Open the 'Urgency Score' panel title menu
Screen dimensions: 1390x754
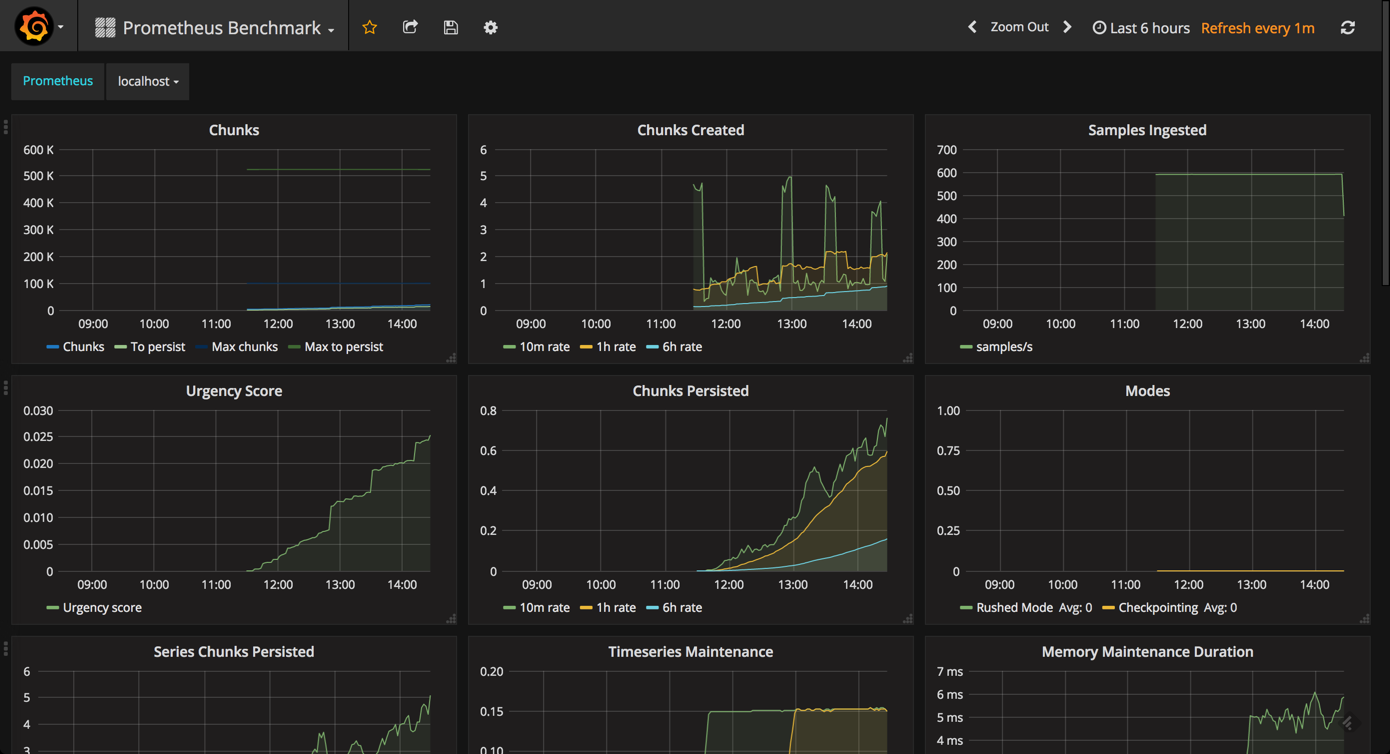pyautogui.click(x=234, y=390)
